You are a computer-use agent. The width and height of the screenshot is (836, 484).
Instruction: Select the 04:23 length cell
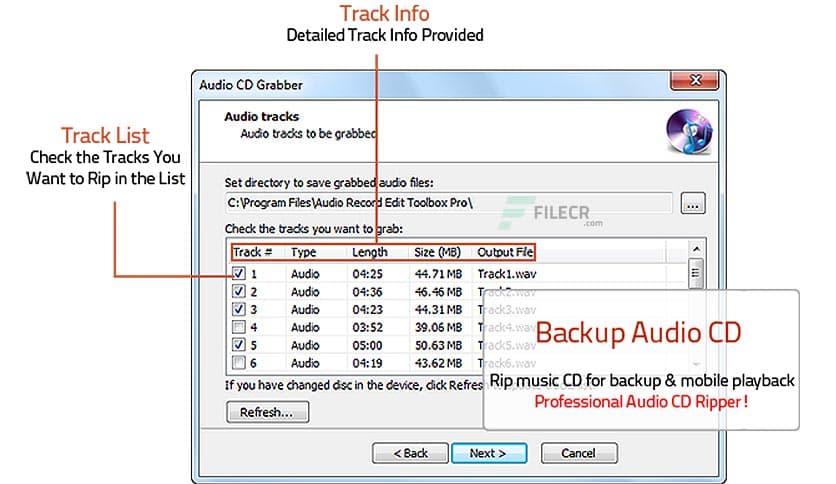click(367, 310)
